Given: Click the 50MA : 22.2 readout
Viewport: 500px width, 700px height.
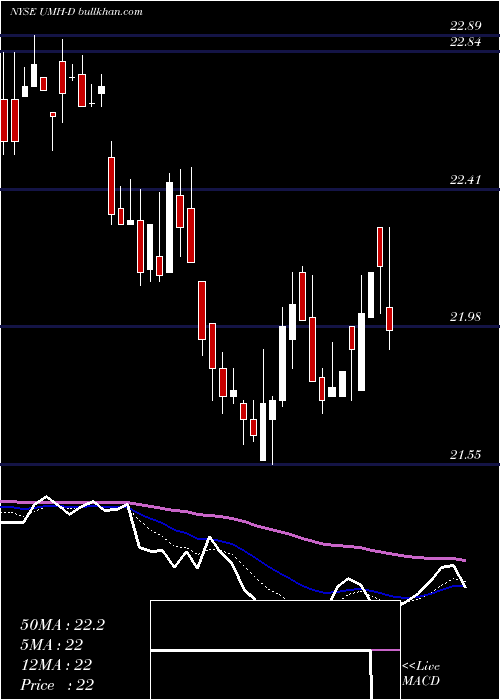Looking at the screenshot, I should [62, 625].
